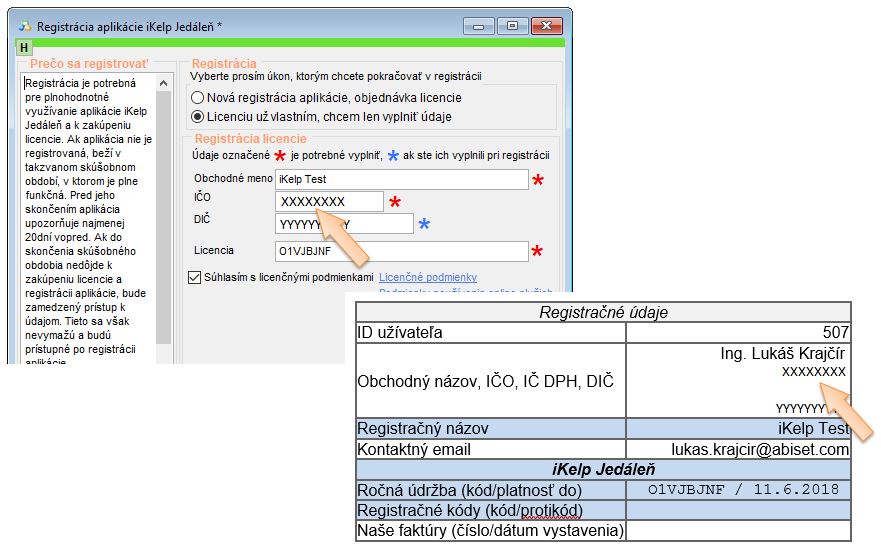The image size is (881, 557).
Task: Click the scroll up arrow in info panel
Action: 164,83
